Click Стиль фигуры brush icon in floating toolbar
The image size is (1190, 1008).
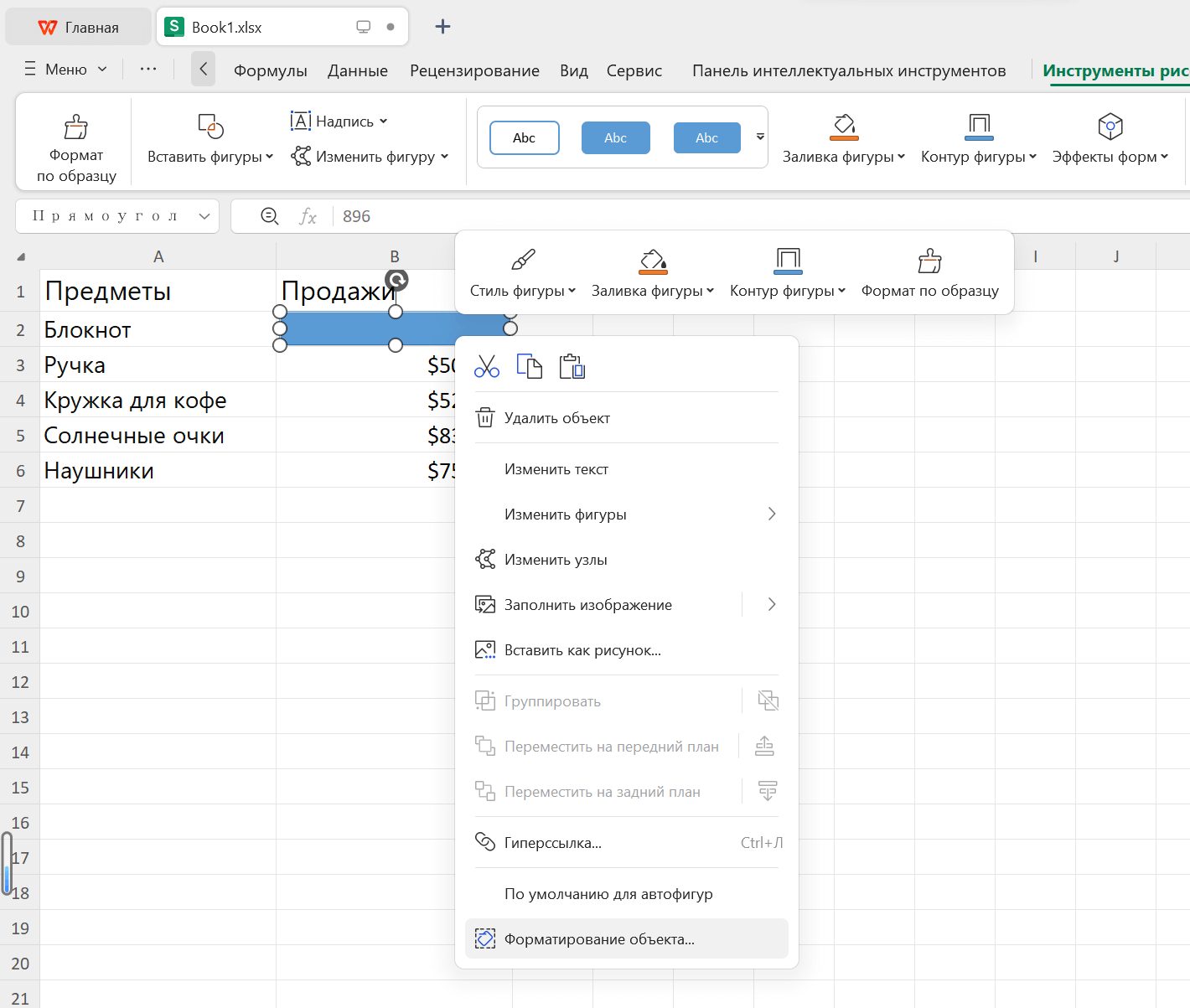tap(523, 261)
